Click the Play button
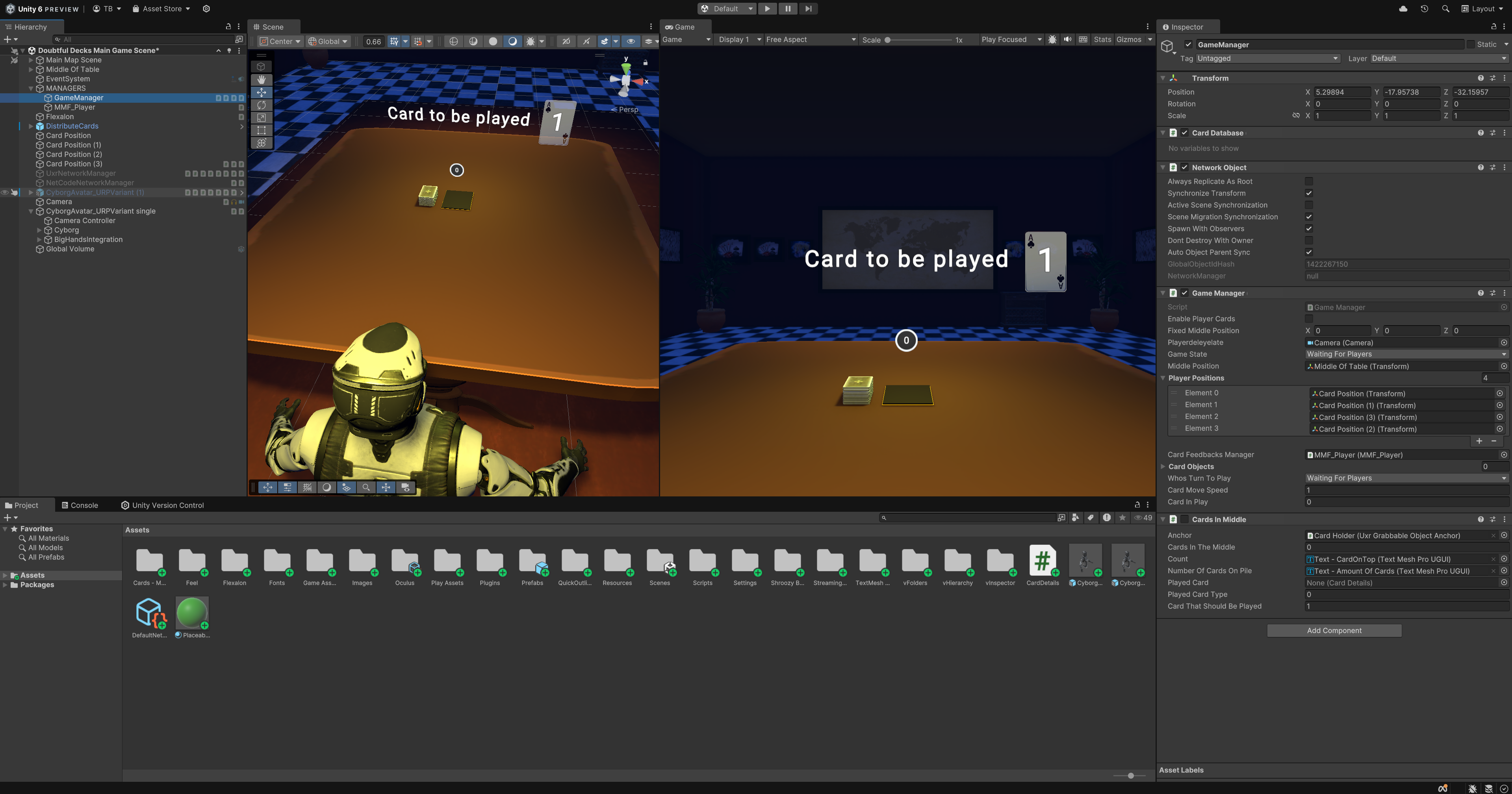The width and height of the screenshot is (1512, 794). (x=766, y=9)
